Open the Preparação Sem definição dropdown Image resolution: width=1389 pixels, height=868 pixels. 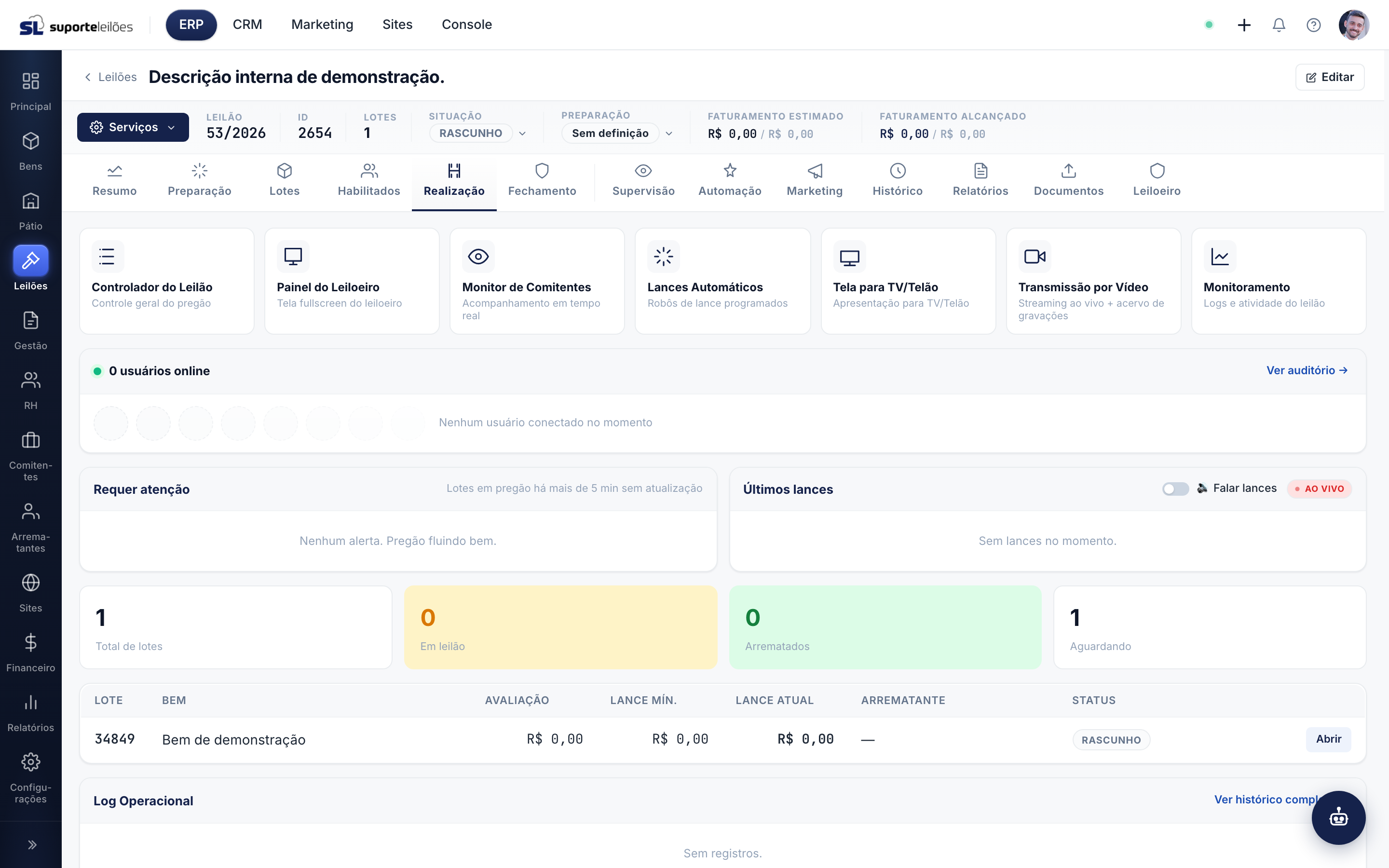tap(616, 133)
